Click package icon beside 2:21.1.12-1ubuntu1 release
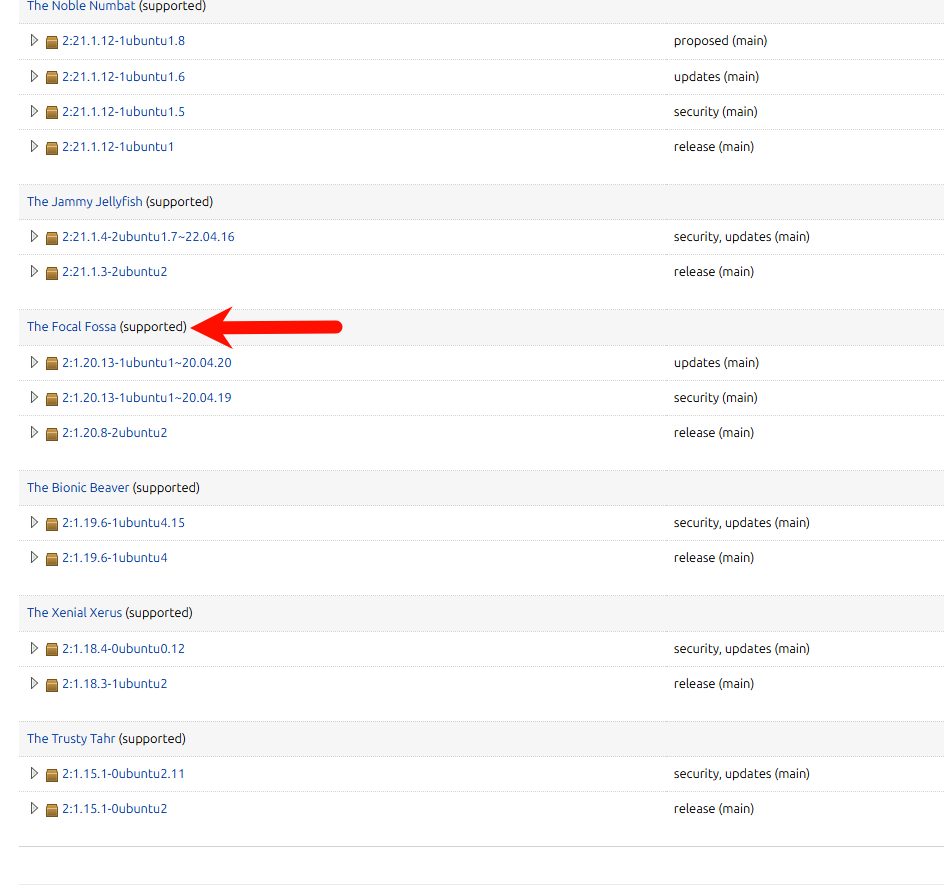The width and height of the screenshot is (944, 893). click(x=52, y=148)
